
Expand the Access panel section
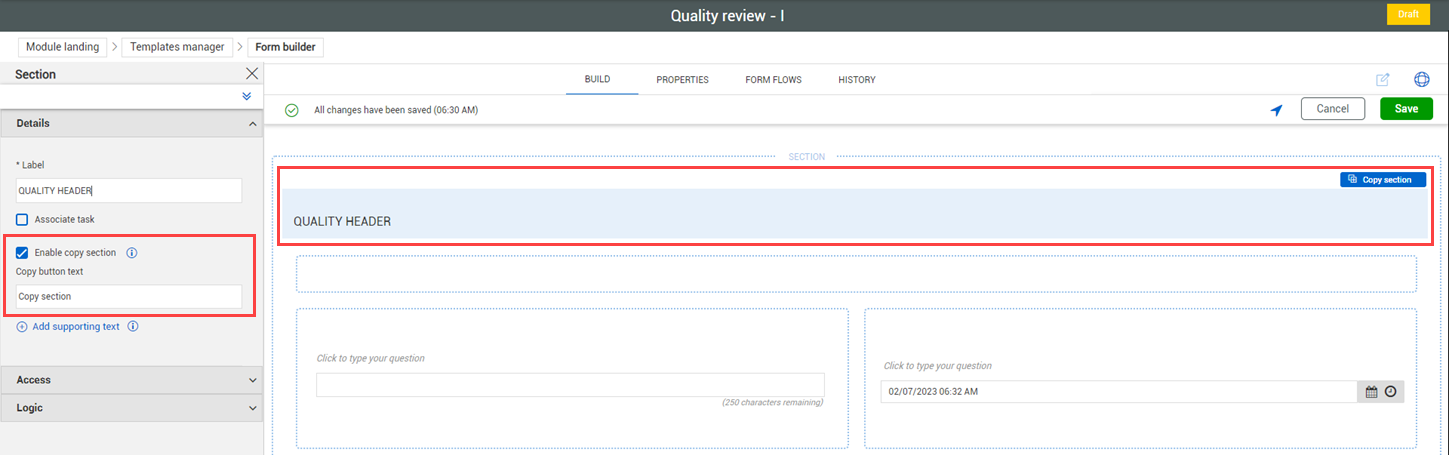(252, 380)
